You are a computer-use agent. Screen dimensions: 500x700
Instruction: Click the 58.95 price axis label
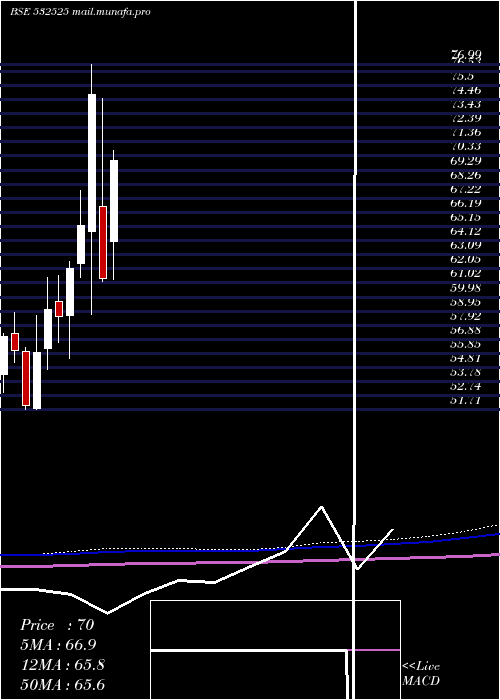tap(466, 302)
